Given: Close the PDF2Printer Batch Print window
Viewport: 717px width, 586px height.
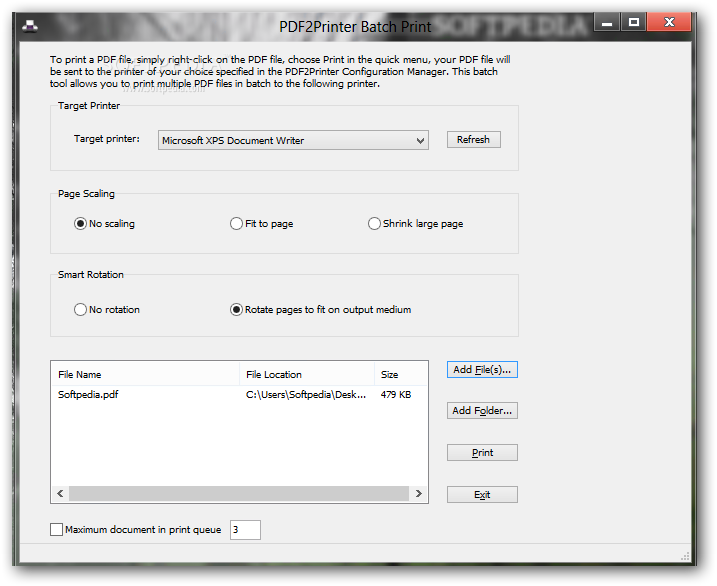Looking at the screenshot, I should [x=669, y=22].
